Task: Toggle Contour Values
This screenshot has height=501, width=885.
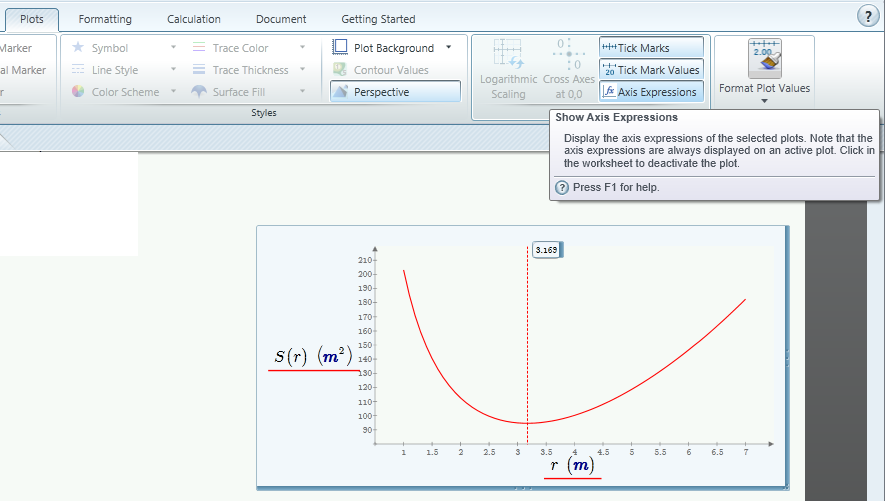Action: (x=381, y=70)
